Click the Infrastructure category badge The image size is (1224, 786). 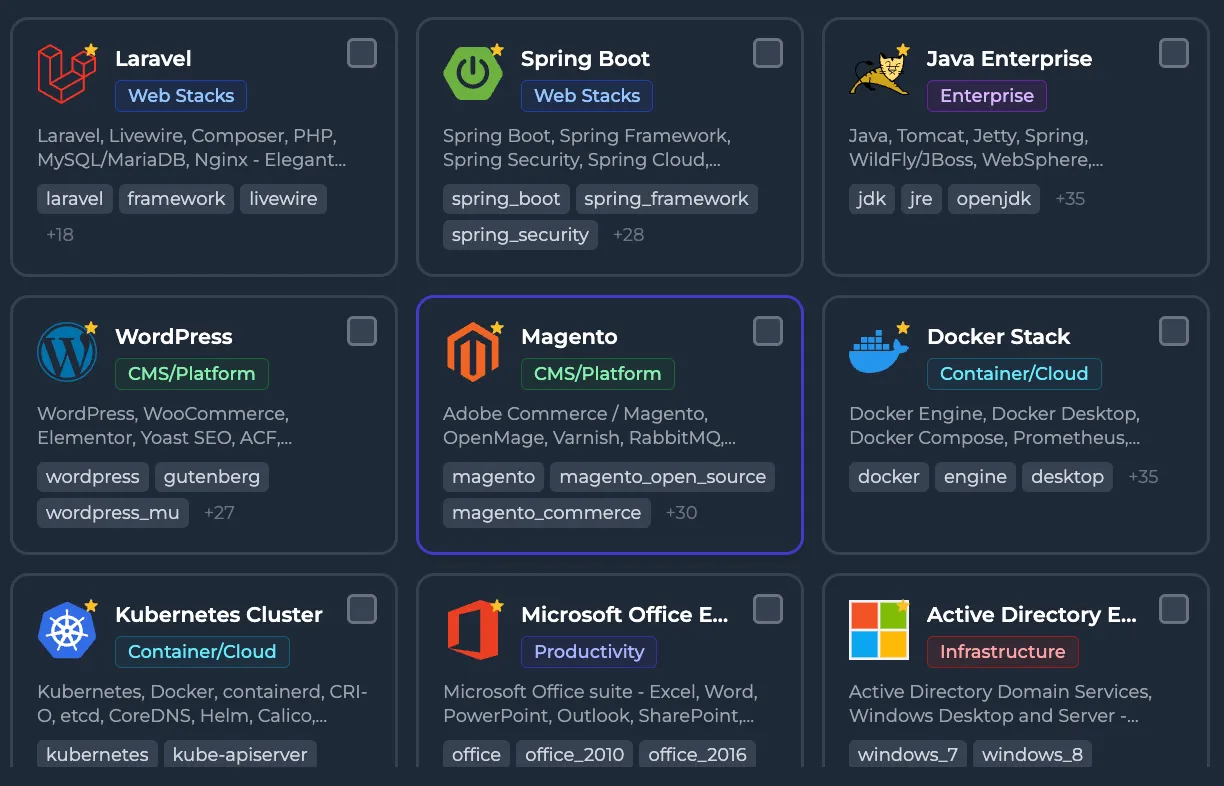tap(1003, 652)
